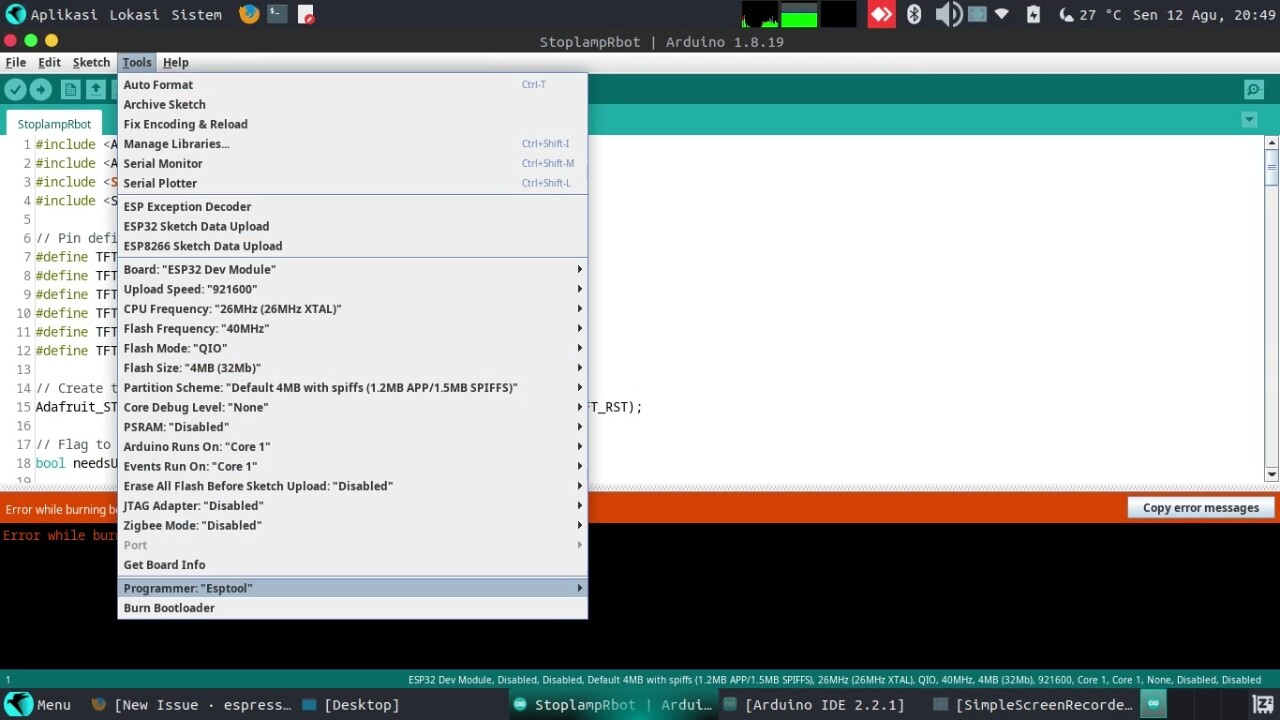The width and height of the screenshot is (1280, 720).
Task: Expand the Arduino Runs On submenu
Action: coord(352,446)
